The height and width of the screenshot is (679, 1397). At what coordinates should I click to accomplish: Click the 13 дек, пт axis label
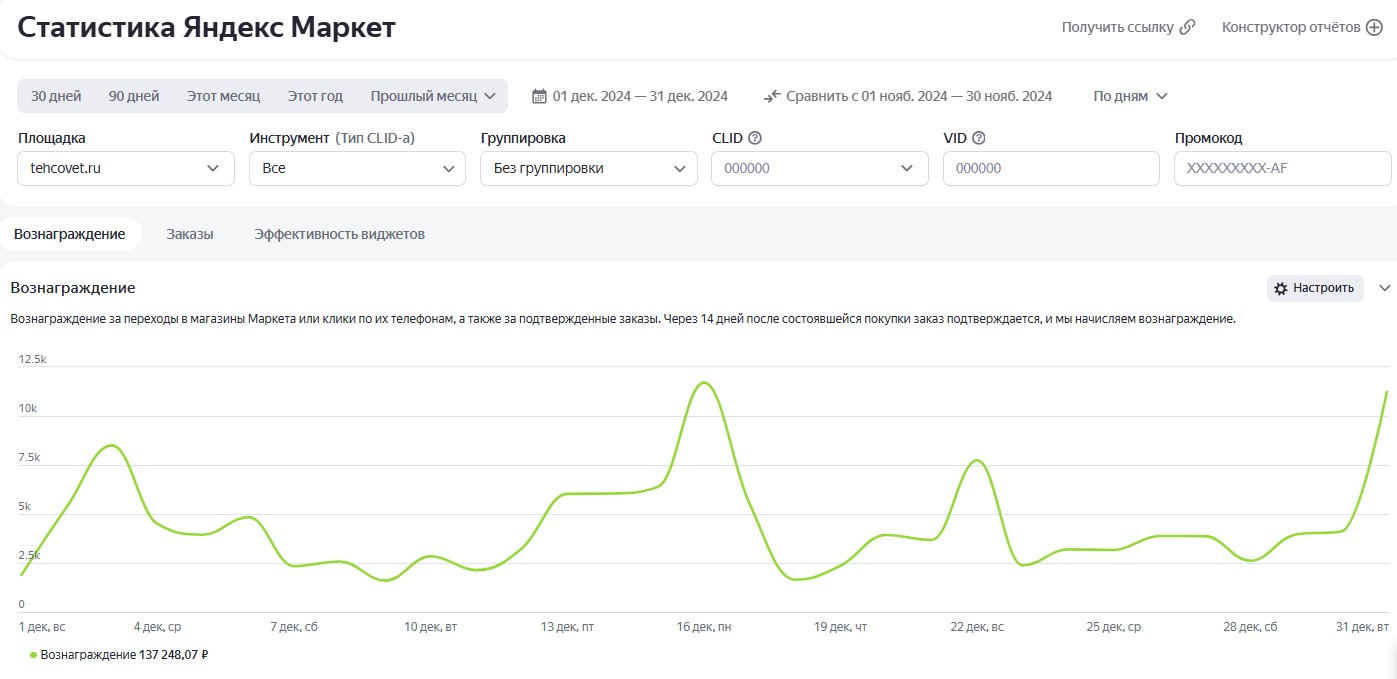(567, 627)
